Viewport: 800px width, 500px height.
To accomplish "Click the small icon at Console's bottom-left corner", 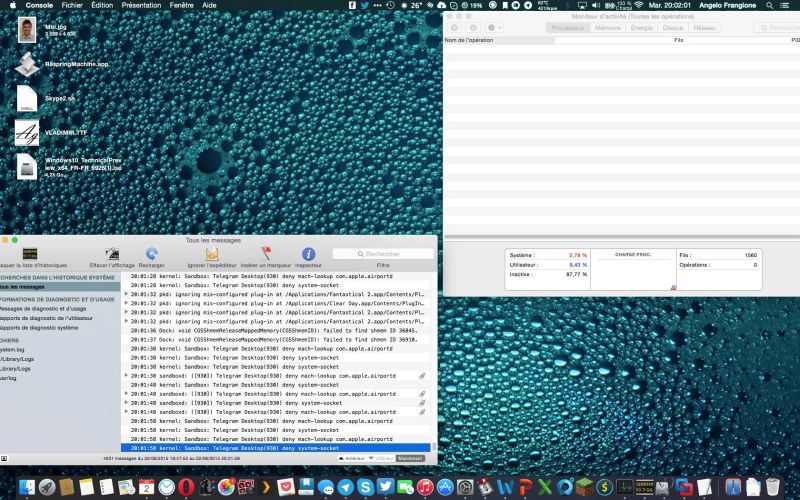I will click(4, 459).
